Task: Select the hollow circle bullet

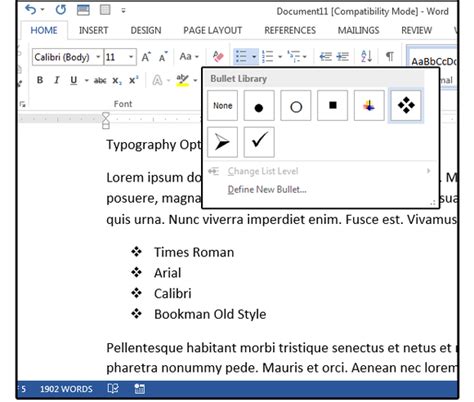Action: tap(296, 106)
